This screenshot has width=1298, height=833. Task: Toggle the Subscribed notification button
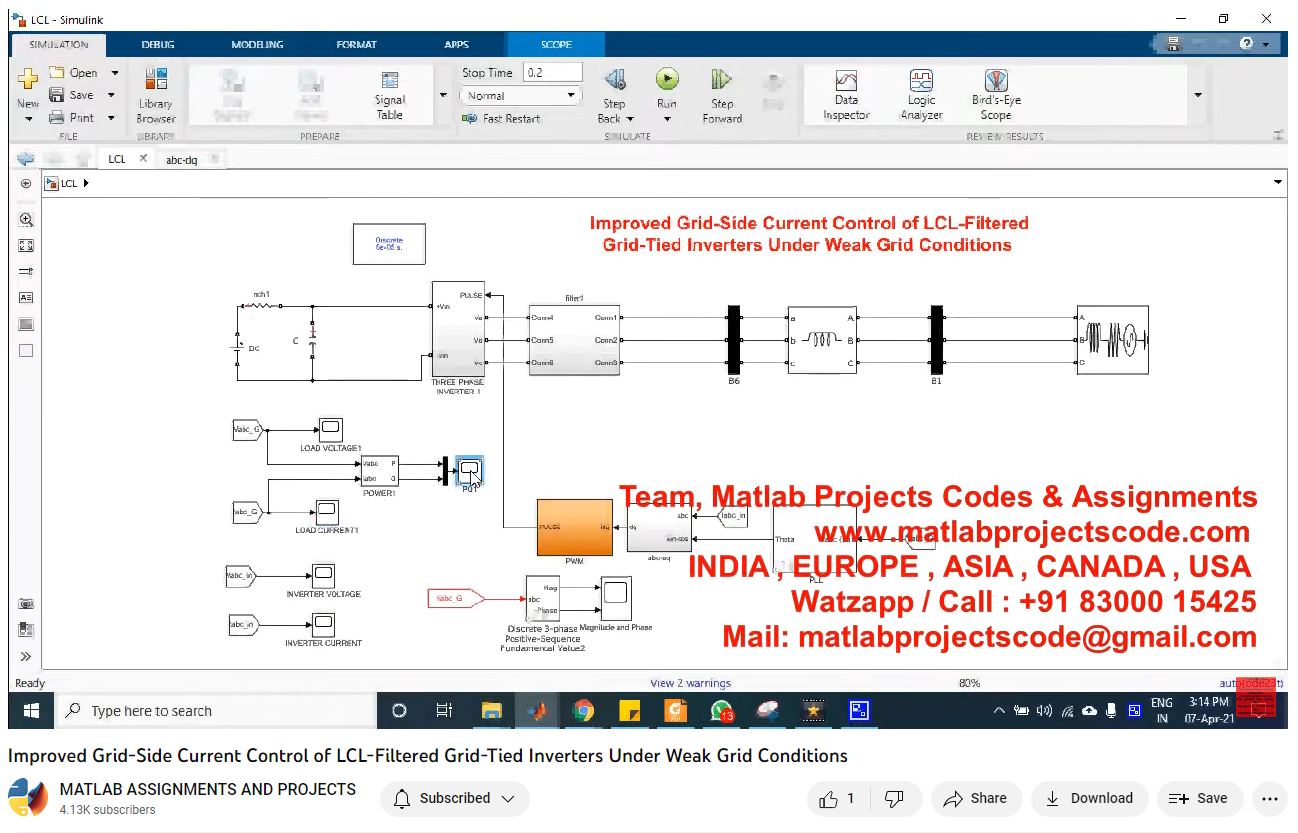pyautogui.click(x=455, y=798)
